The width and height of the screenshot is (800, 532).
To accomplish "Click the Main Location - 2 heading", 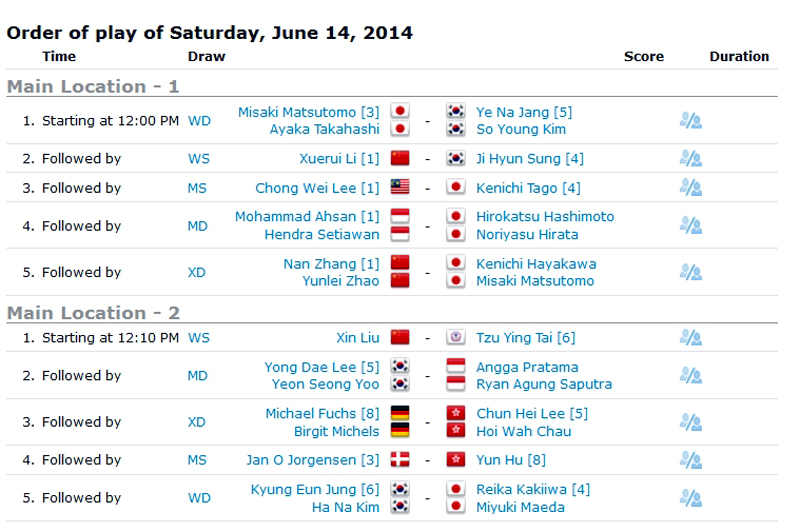I will pyautogui.click(x=93, y=313).
